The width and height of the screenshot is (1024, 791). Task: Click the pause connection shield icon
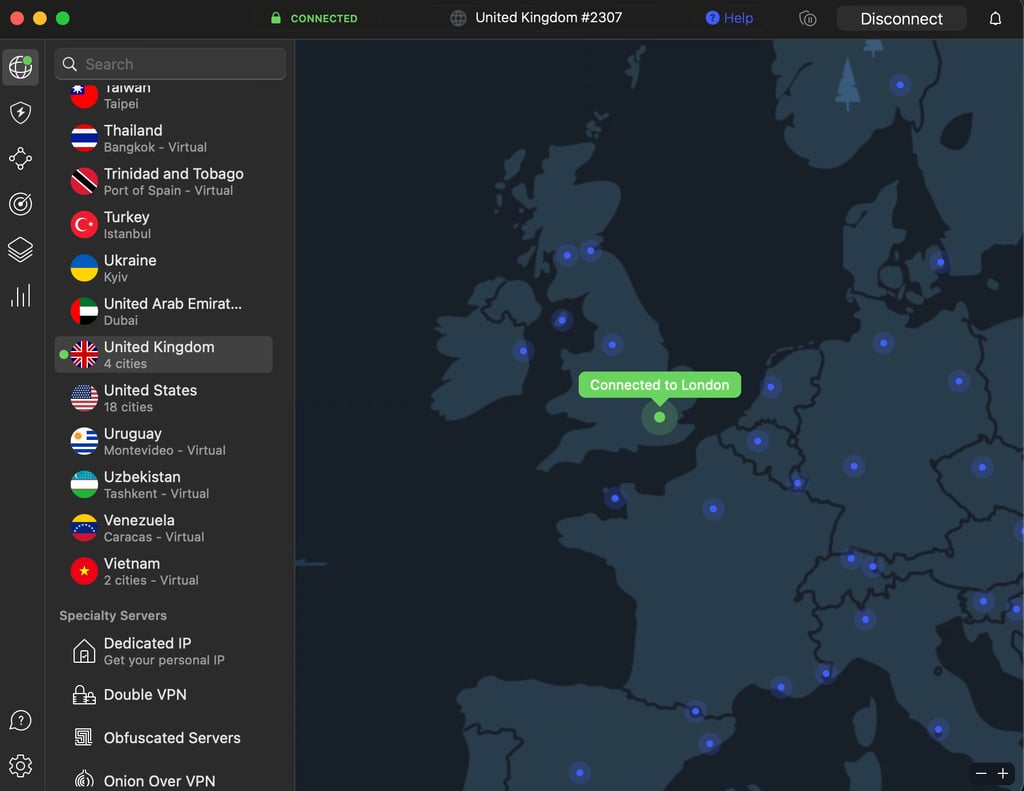point(808,18)
